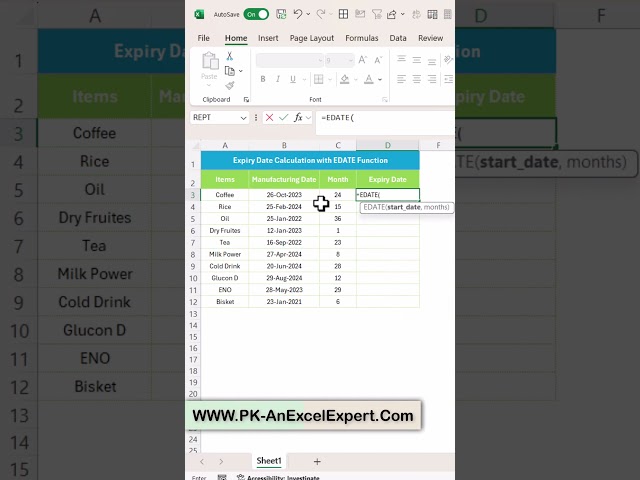Click the previous sheet navigation arrow

pos(202,462)
